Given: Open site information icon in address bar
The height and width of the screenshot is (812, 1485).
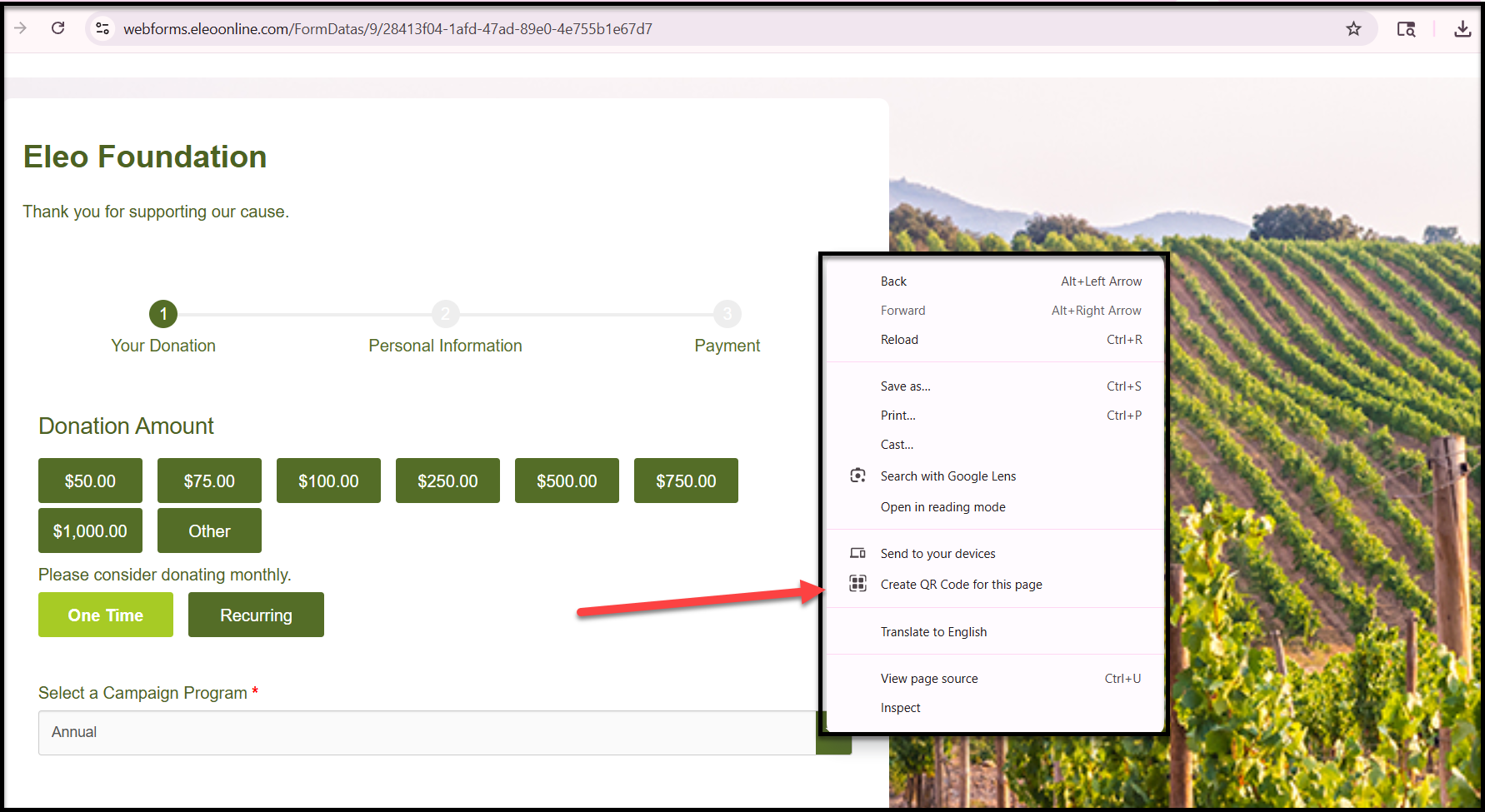Looking at the screenshot, I should click(102, 28).
